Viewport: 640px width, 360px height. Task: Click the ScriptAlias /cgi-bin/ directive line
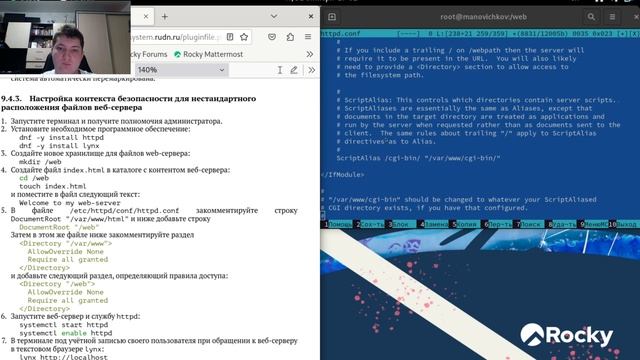pyautogui.click(x=418, y=158)
